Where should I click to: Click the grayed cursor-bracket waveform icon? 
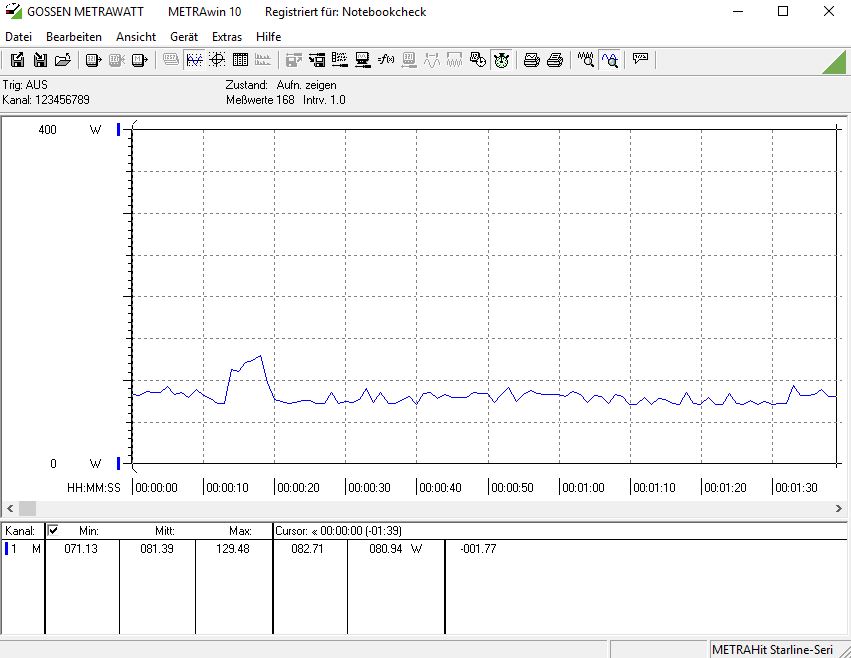pyautogui.click(x=431, y=60)
